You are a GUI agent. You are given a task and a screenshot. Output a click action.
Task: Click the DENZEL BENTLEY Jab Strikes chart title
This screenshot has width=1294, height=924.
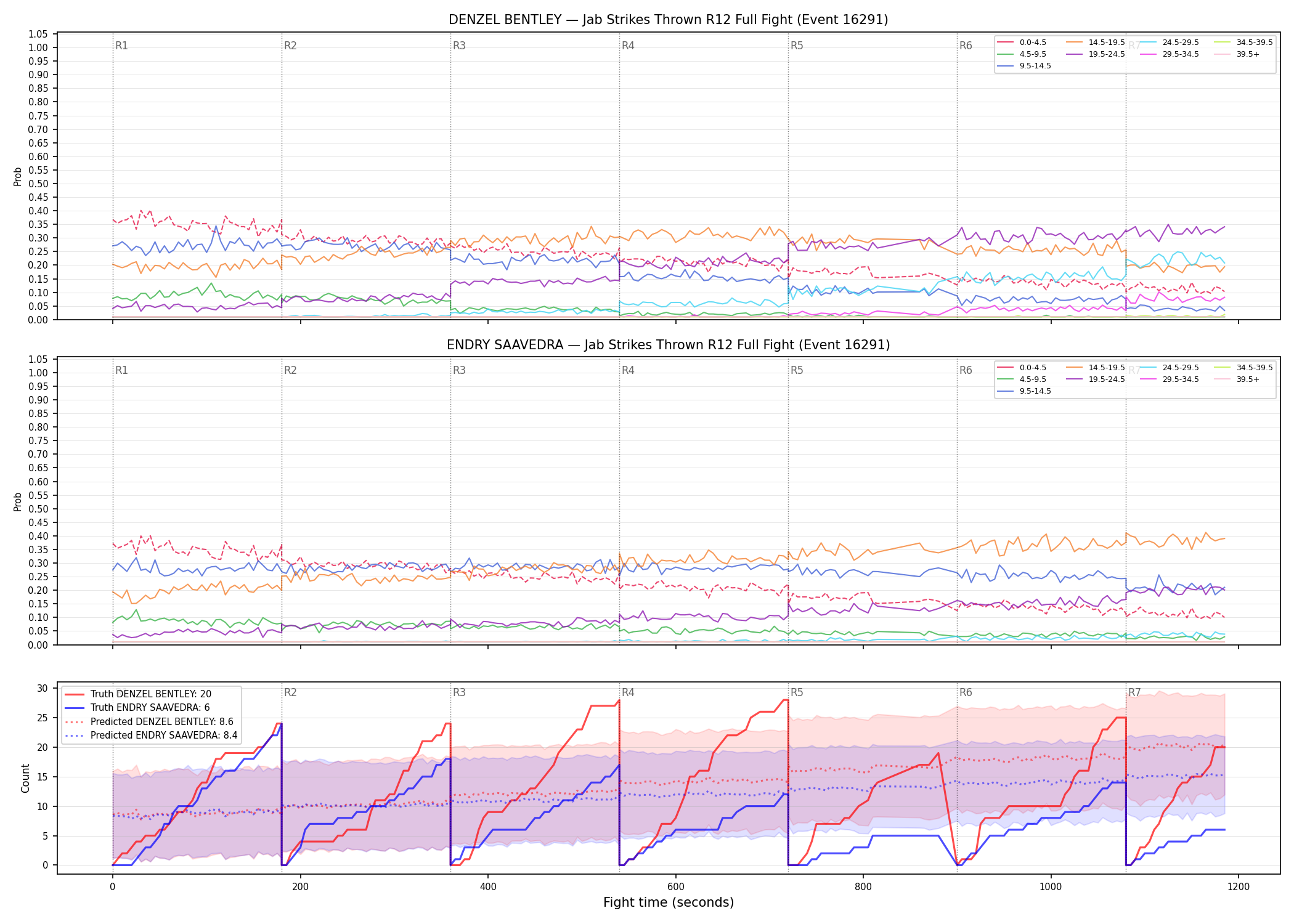coord(668,20)
